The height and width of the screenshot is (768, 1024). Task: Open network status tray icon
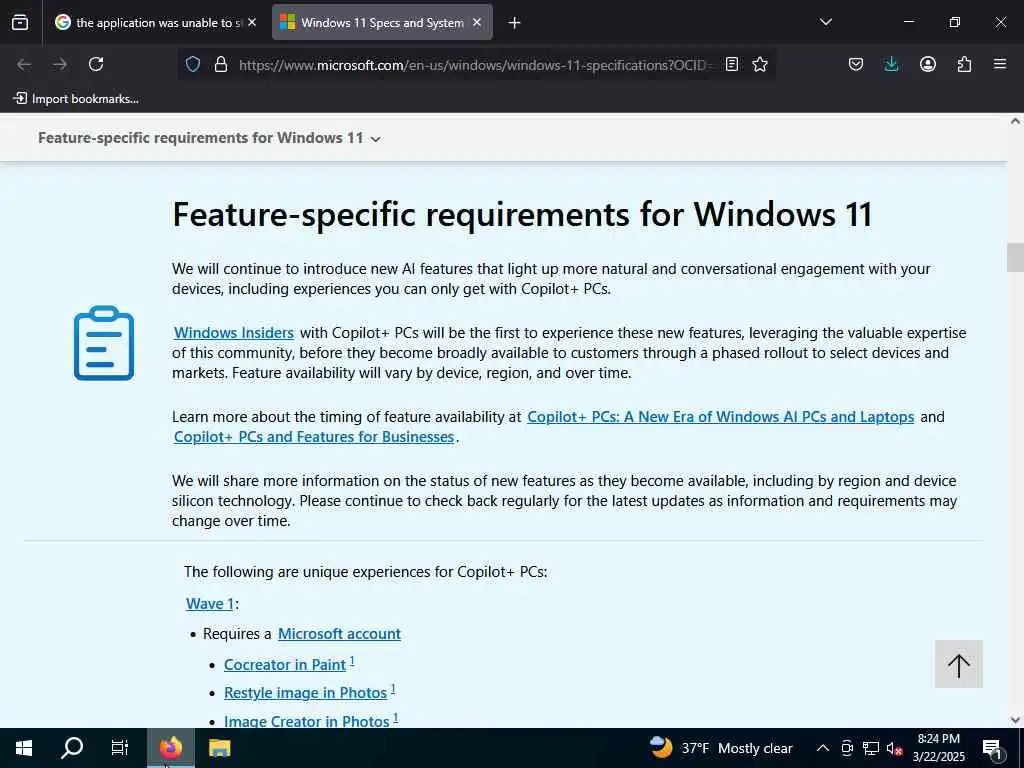871,748
